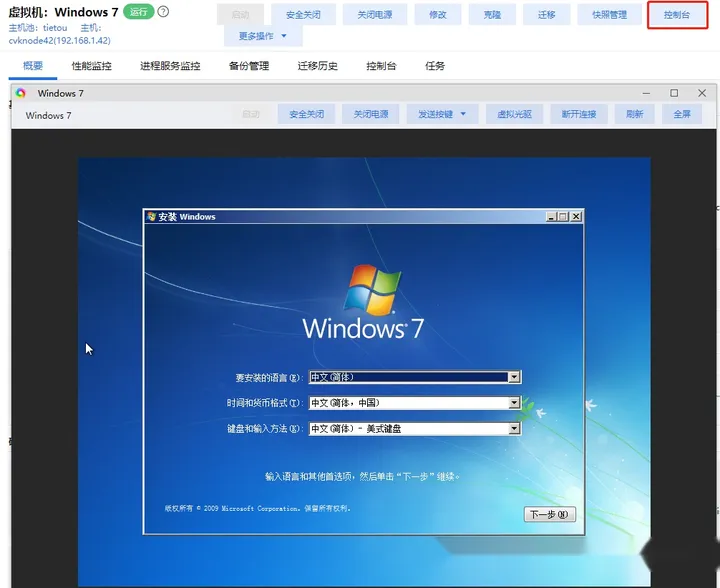
Task: Click the 输入语言和其他首选项 instruction text
Action: (363, 476)
